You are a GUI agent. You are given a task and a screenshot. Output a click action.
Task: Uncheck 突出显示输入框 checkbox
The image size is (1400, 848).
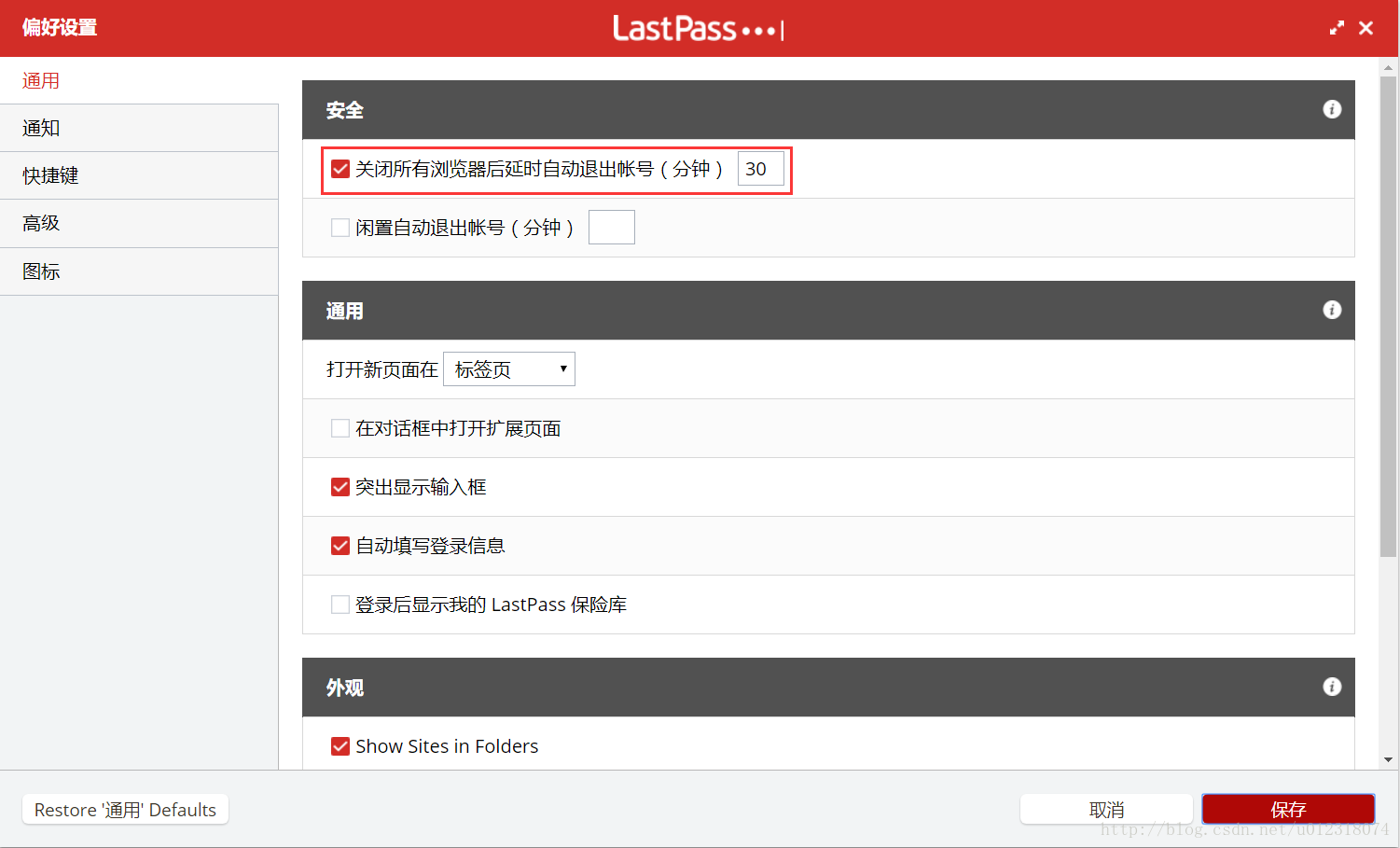[340, 487]
